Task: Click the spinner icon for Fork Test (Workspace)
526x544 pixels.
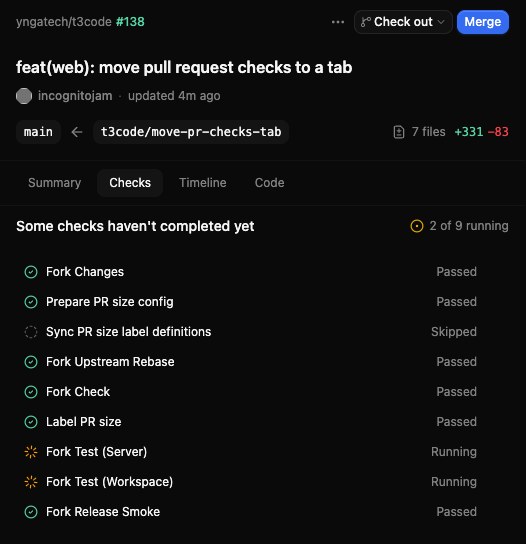Action: pos(31,482)
